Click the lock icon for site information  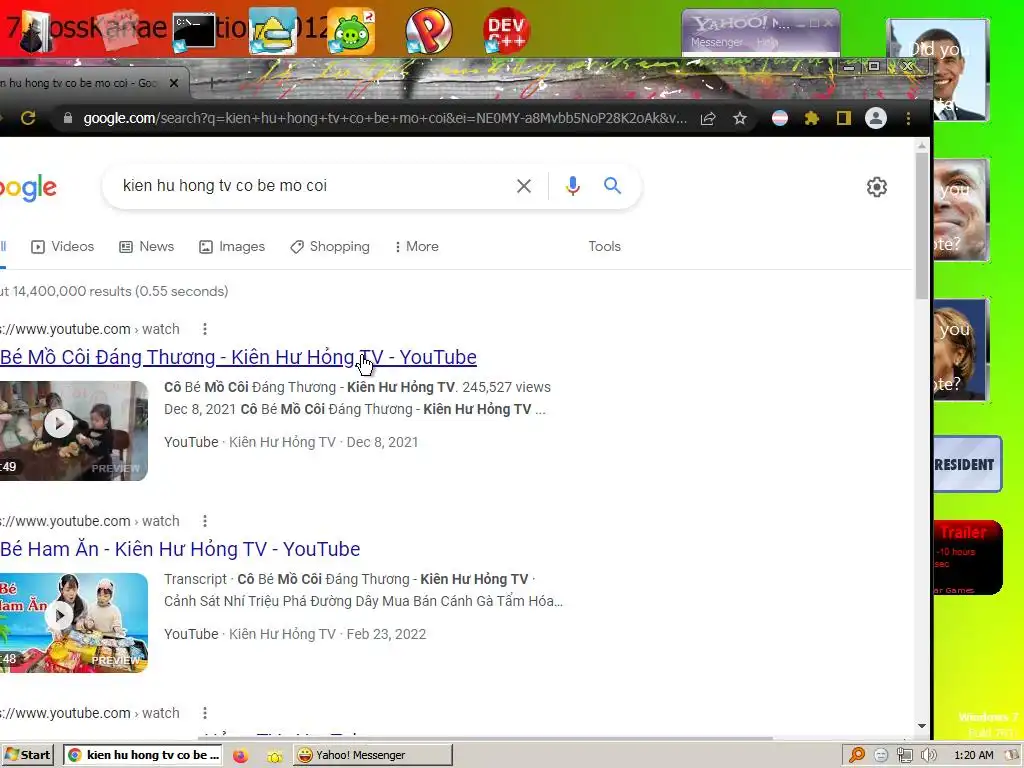click(67, 118)
